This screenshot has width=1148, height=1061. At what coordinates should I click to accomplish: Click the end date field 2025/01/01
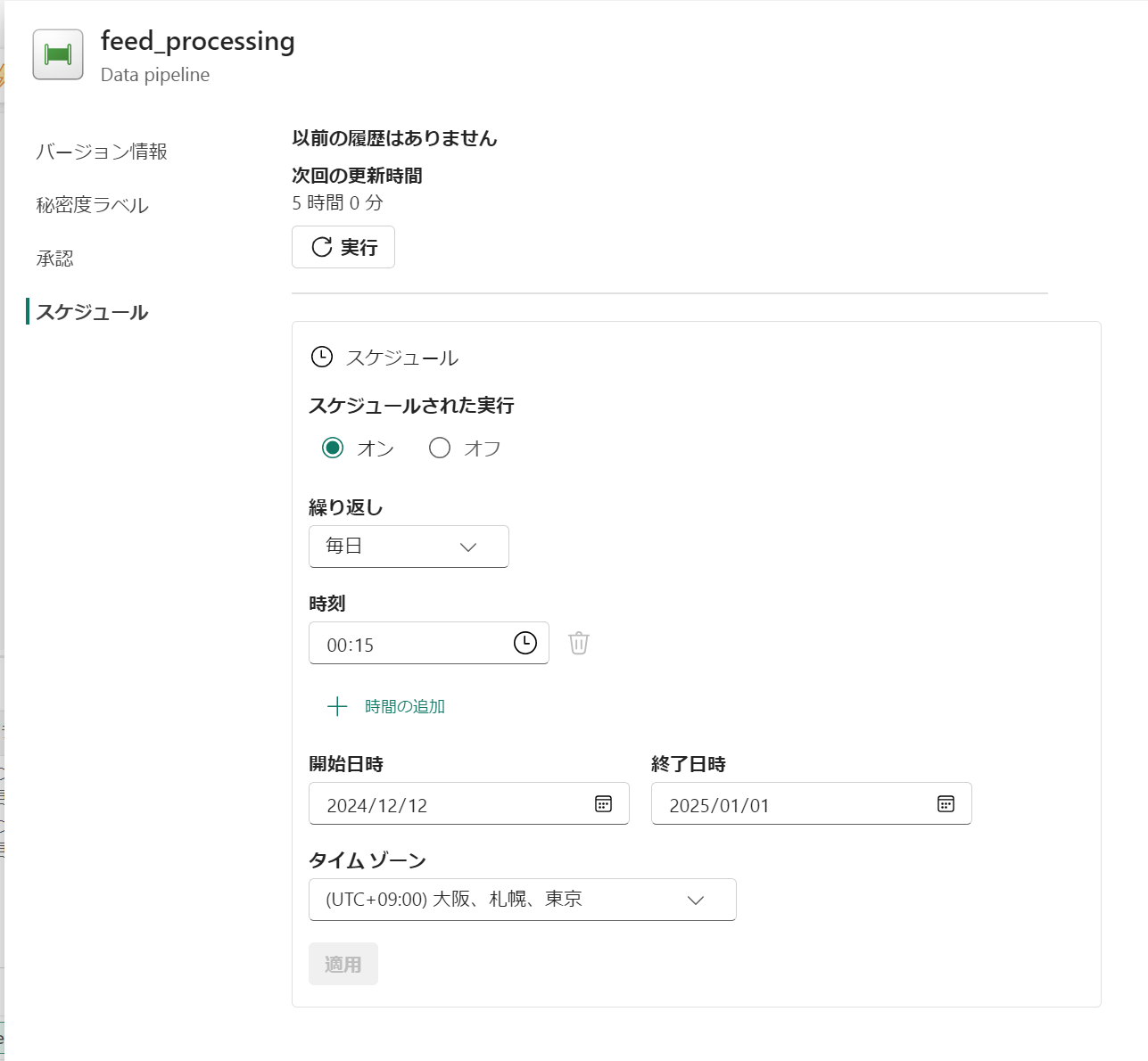point(812,804)
